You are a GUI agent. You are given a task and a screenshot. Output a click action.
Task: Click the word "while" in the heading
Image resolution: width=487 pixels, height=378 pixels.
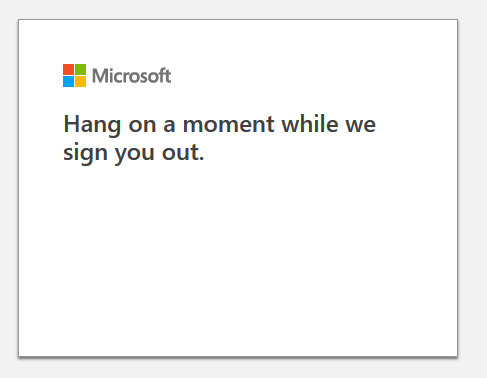pyautogui.click(x=310, y=123)
